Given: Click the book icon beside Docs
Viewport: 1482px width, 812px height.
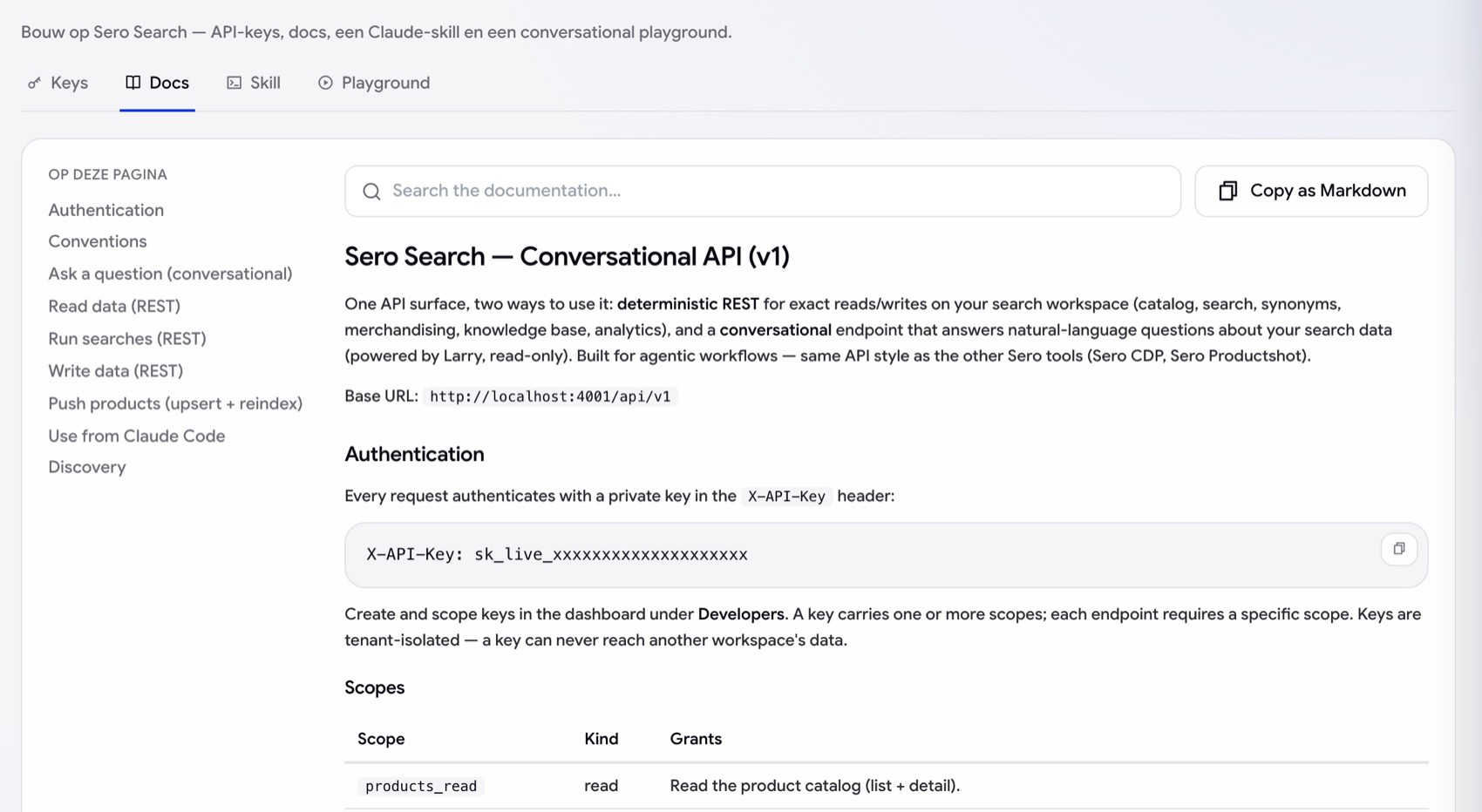Looking at the screenshot, I should pos(133,83).
